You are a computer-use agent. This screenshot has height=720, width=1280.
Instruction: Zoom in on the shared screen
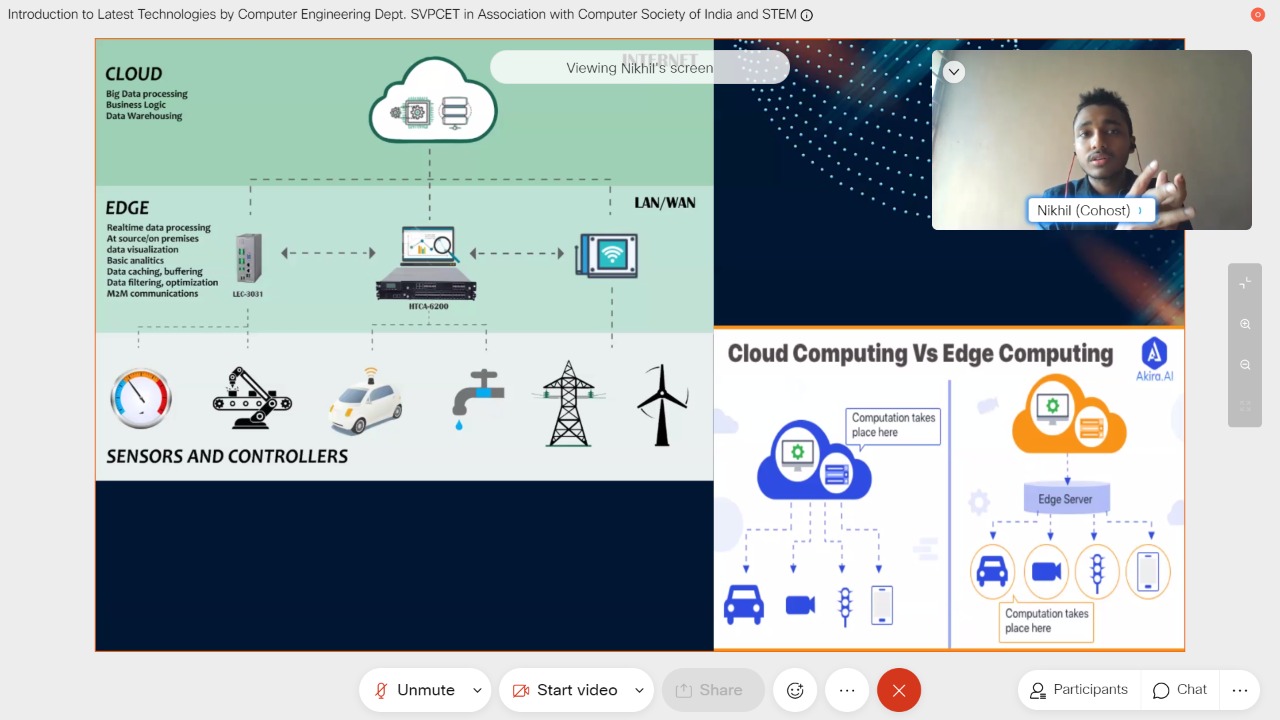click(1245, 324)
